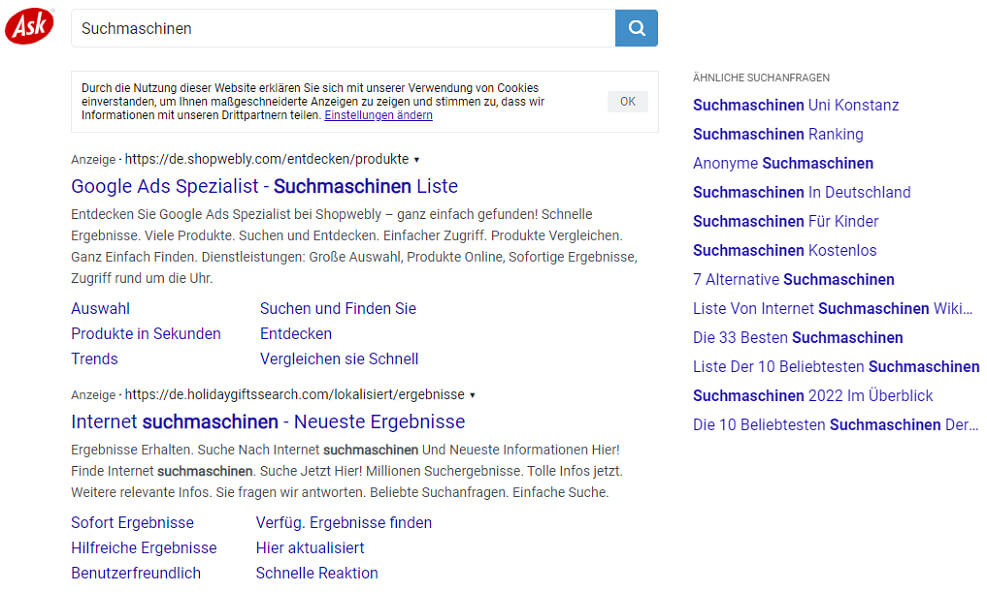Open the Einstellungen ändern link
Viewport: 987px width, 592px height.
pos(378,115)
